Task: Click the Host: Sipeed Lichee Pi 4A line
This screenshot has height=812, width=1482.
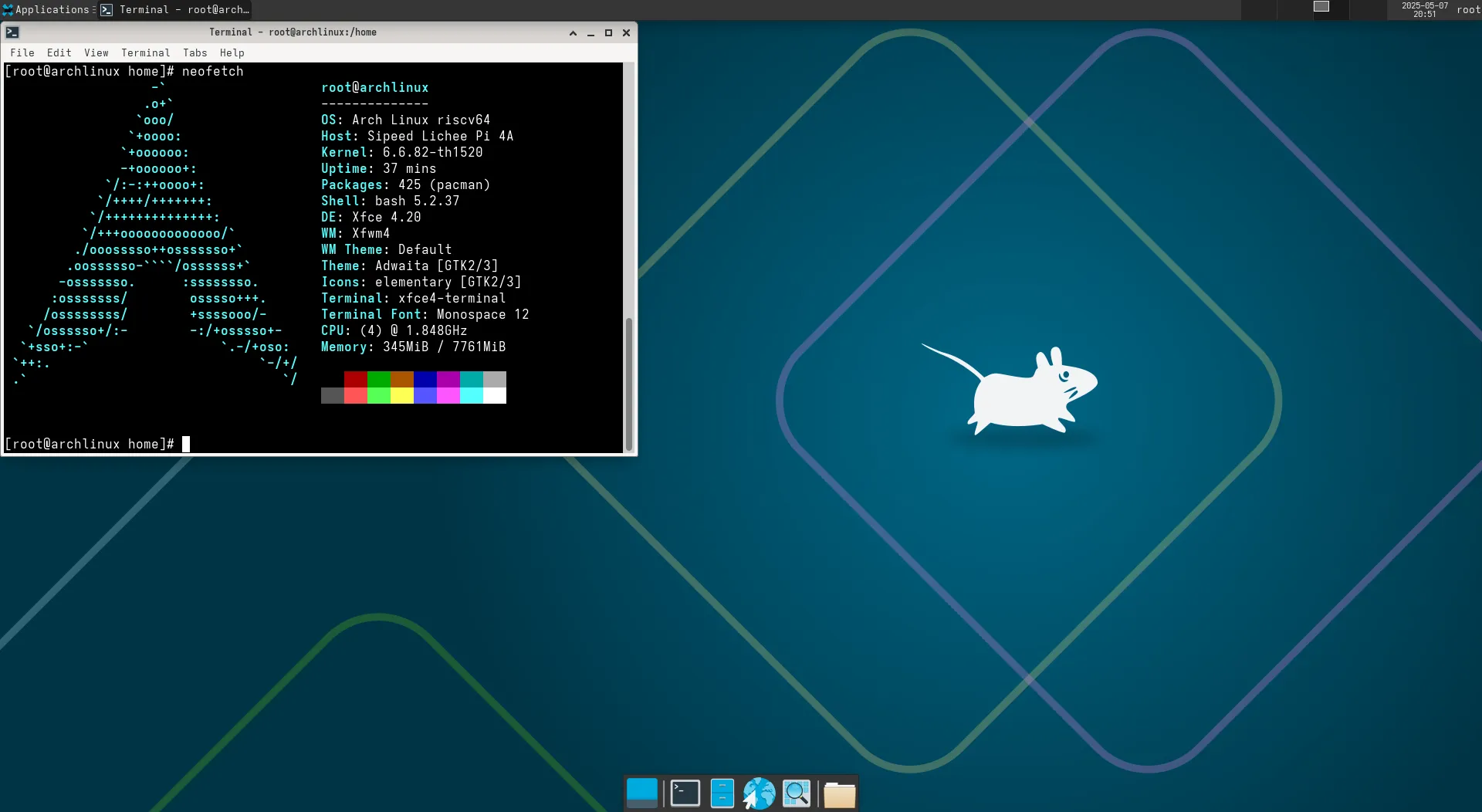Action: pos(417,136)
